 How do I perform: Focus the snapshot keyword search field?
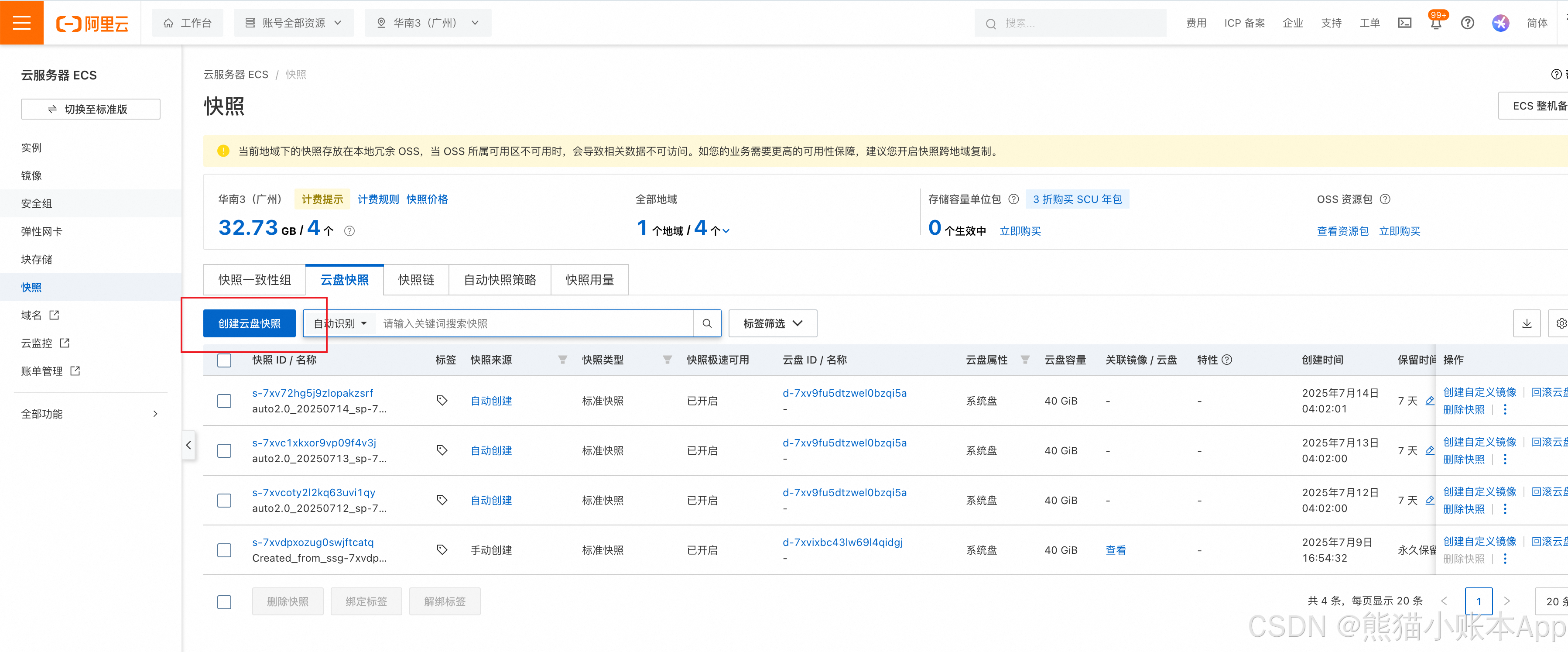(534, 323)
